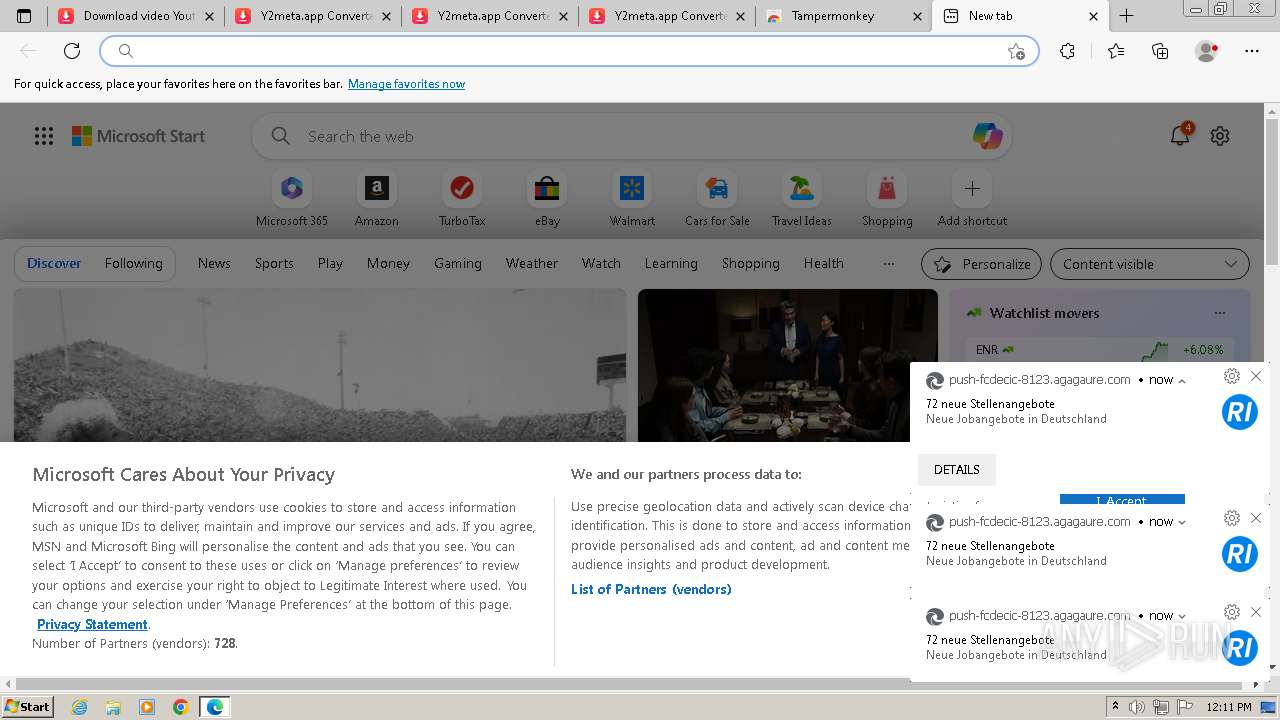Expand the second notification with down chevron

click(1182, 522)
